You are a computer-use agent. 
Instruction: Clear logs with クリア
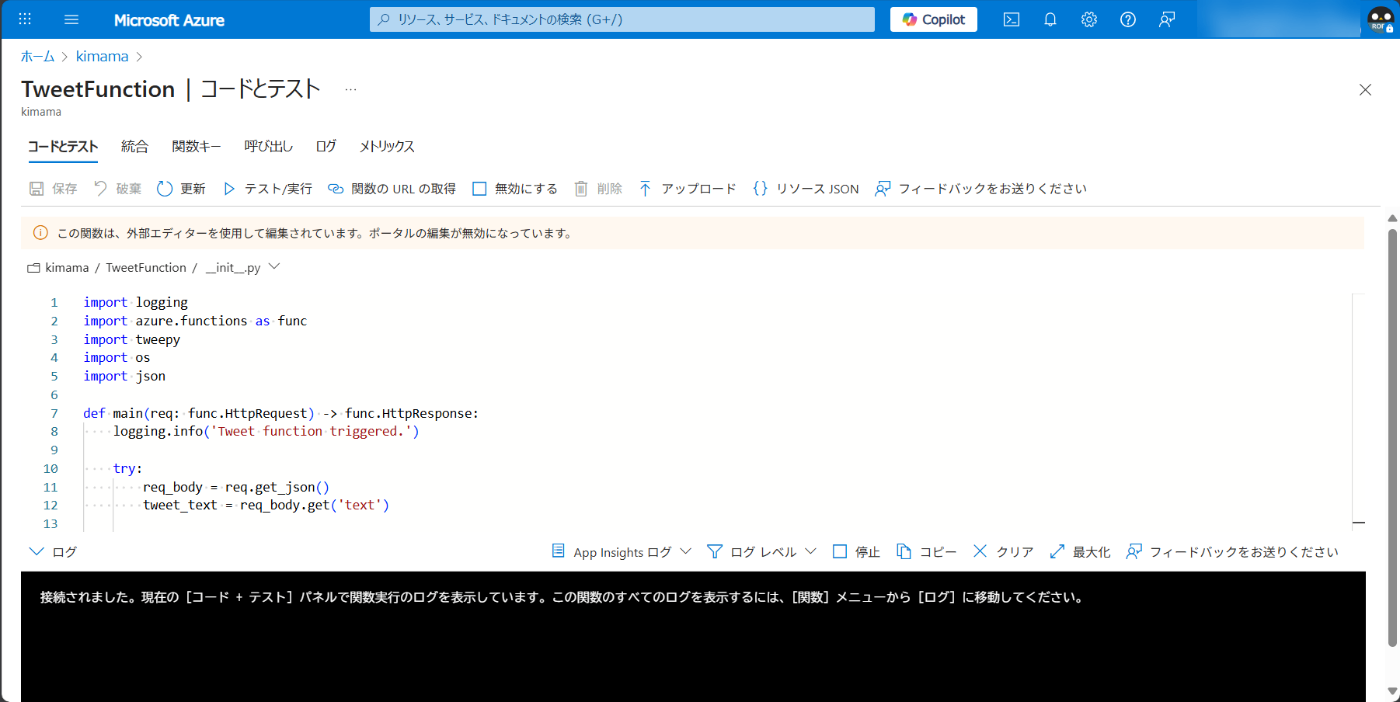pos(1003,552)
